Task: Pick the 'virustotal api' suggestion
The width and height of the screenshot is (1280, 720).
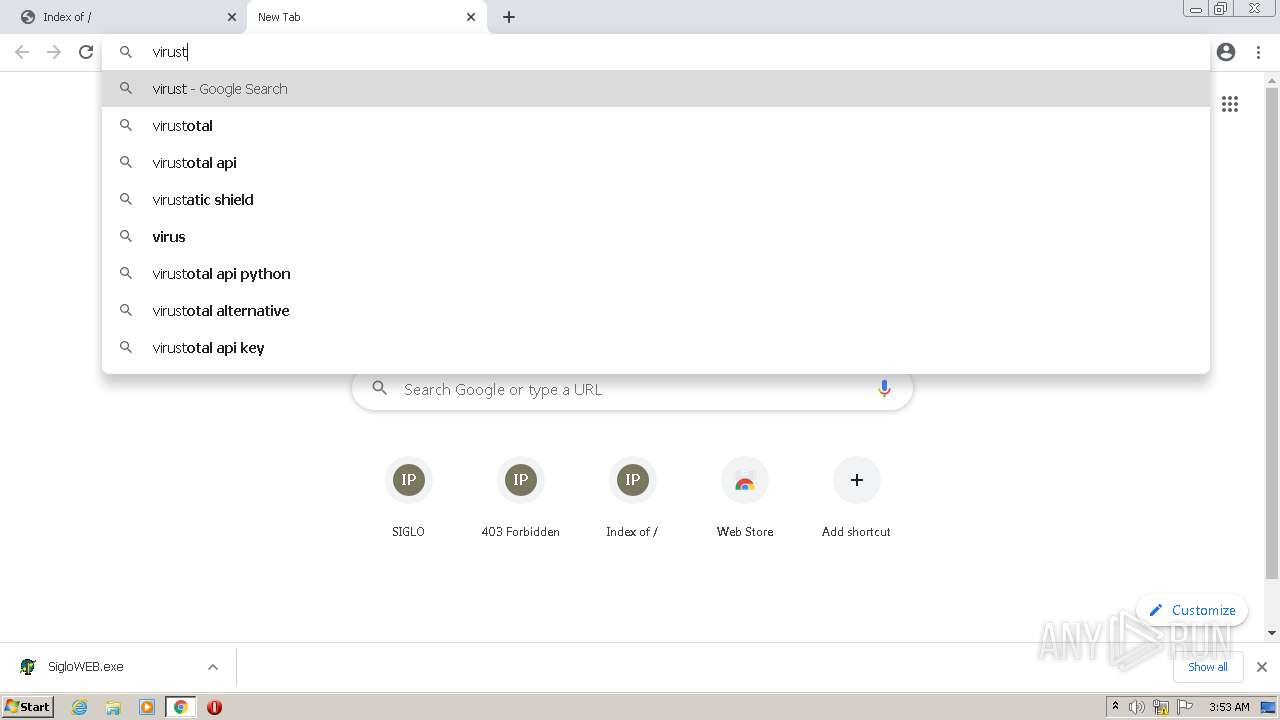Action: [656, 163]
